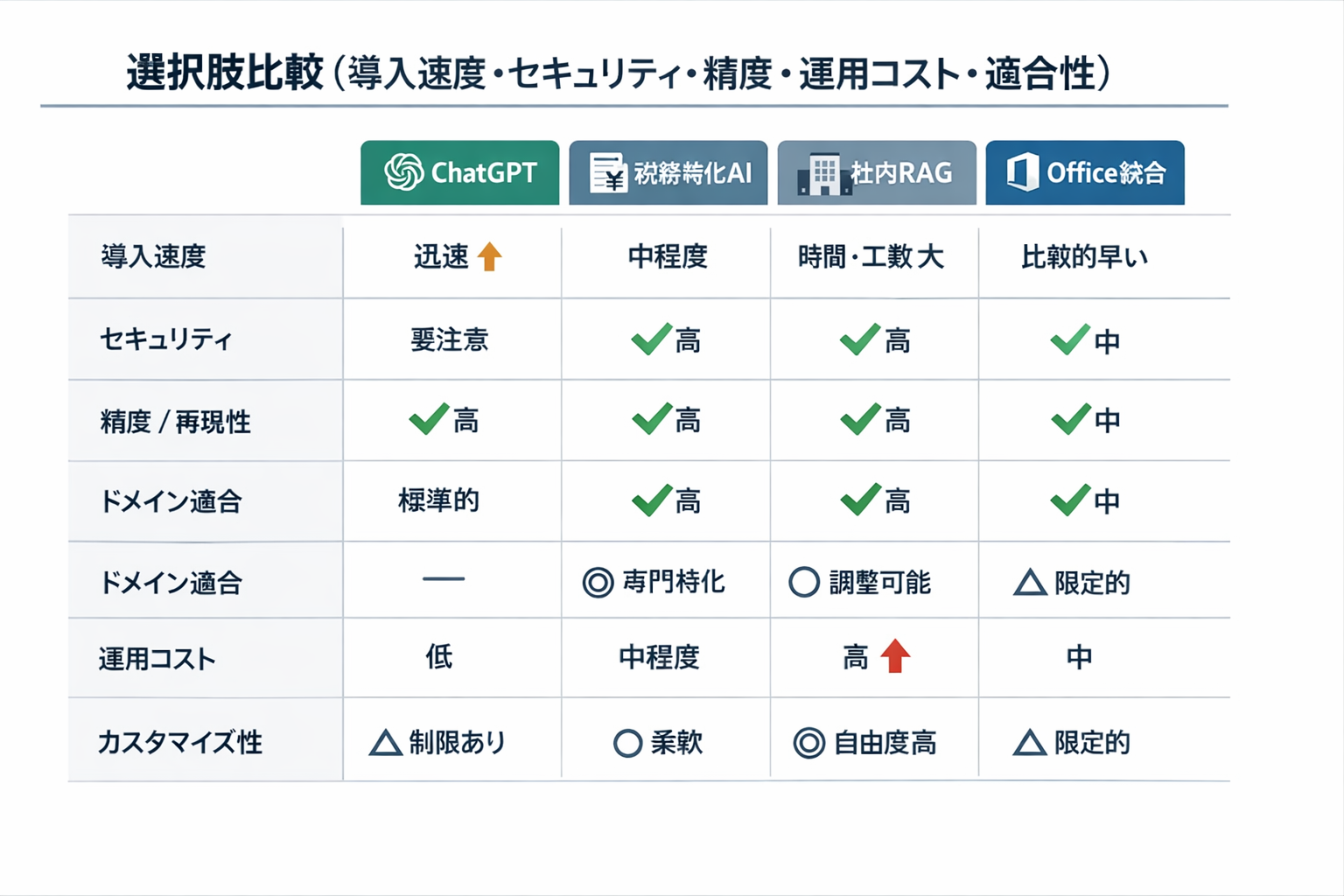Click the 調整可能 text

point(880,583)
